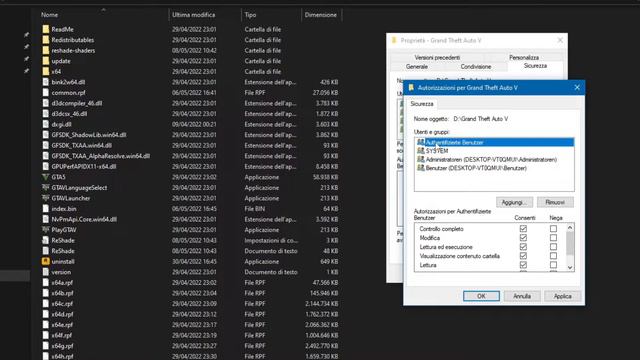The width and height of the screenshot is (640, 360).
Task: Select GFSDK_ShadowLib.win64.dll file name
Action: [89, 135]
